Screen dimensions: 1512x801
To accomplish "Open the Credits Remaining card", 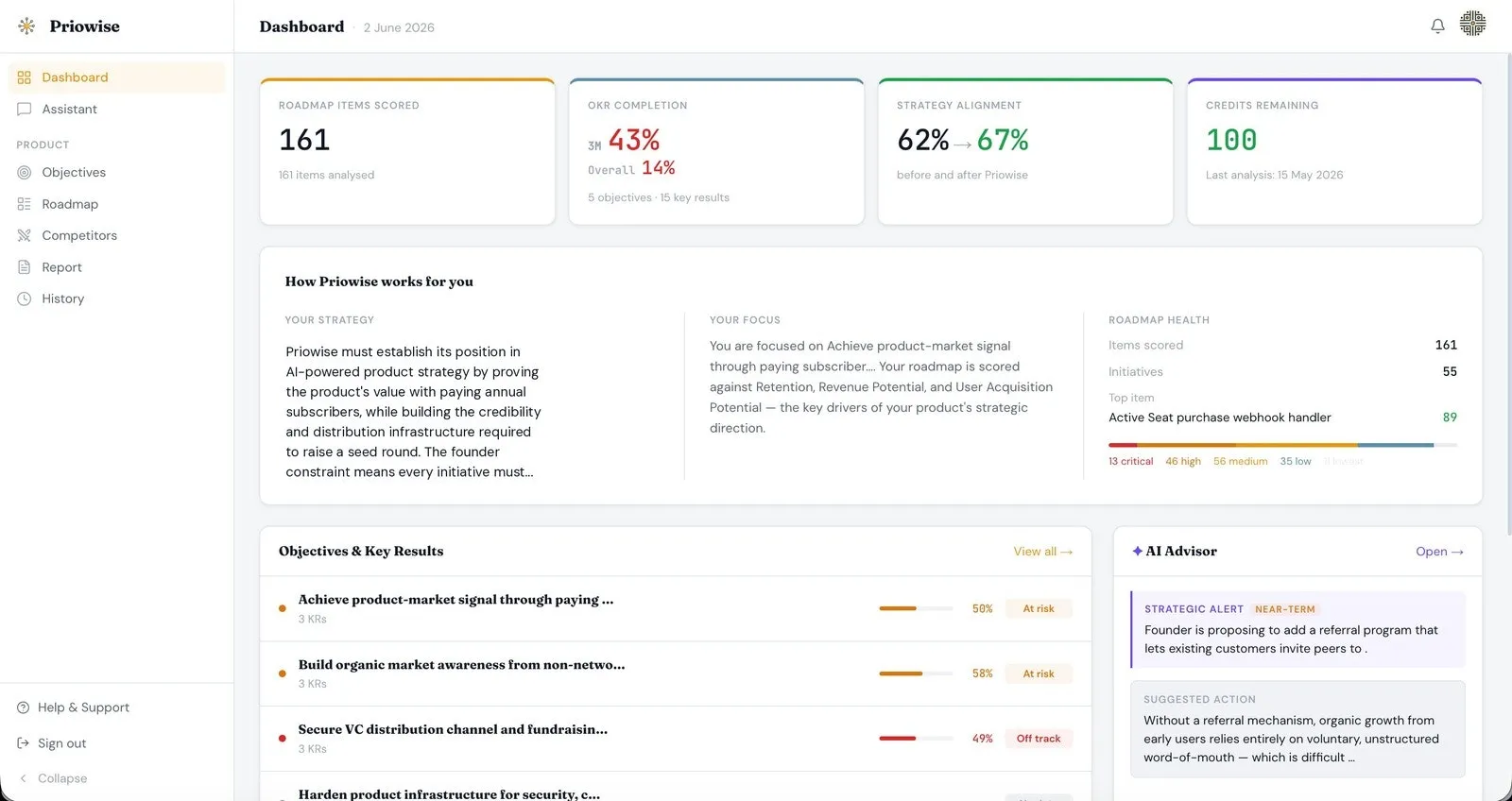I will [x=1334, y=151].
